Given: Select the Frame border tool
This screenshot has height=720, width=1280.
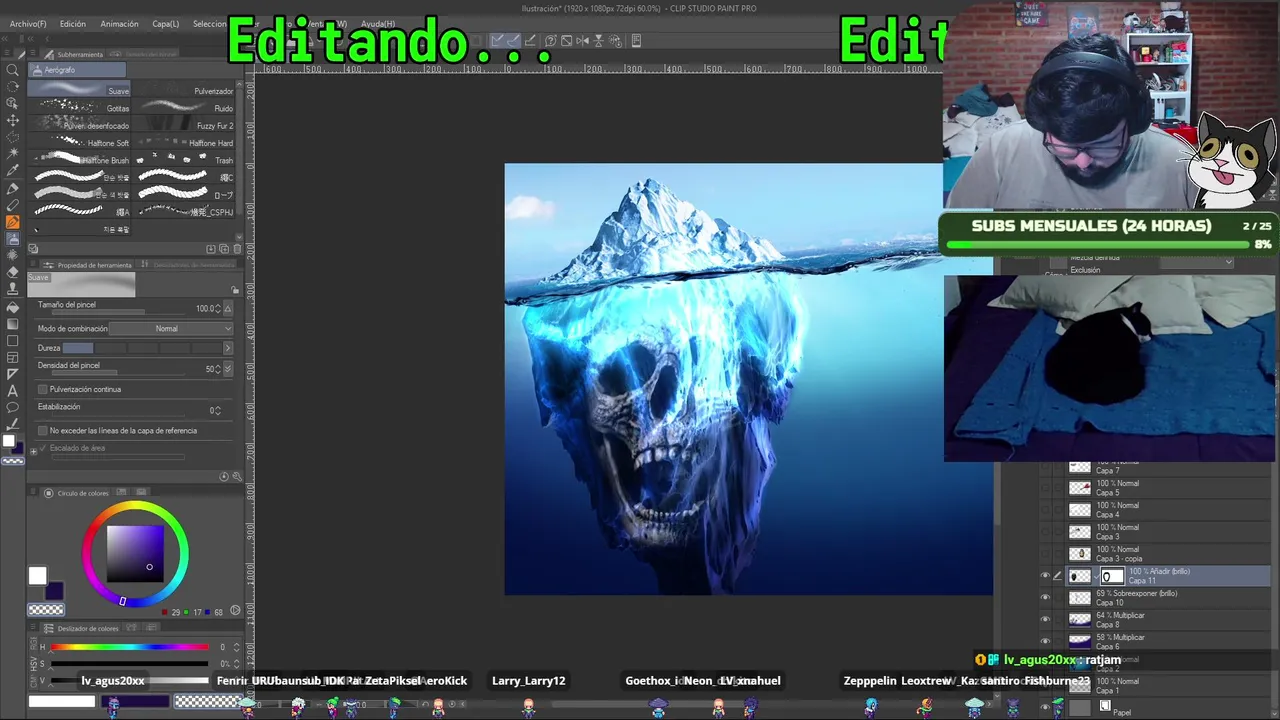Looking at the screenshot, I should tap(13, 357).
